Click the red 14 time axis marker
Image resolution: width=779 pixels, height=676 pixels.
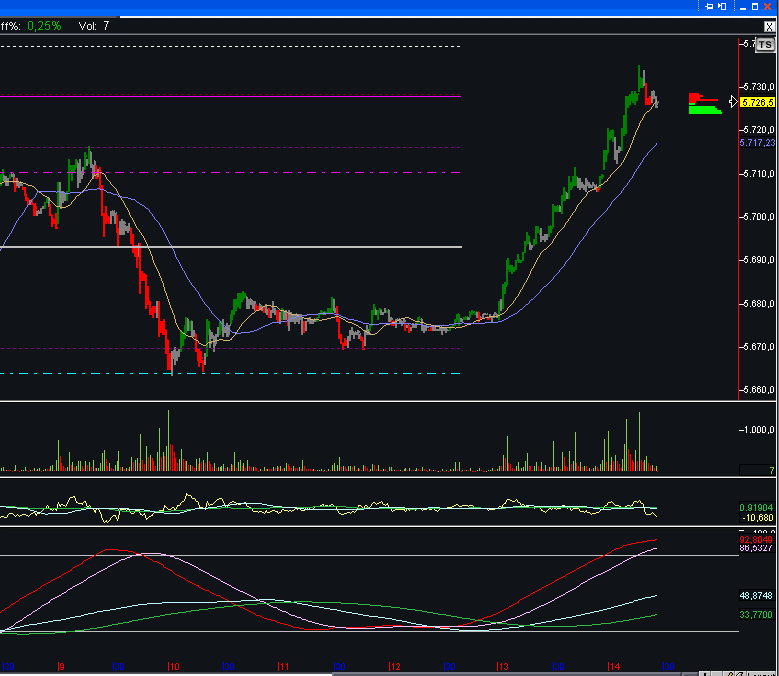[x=614, y=667]
